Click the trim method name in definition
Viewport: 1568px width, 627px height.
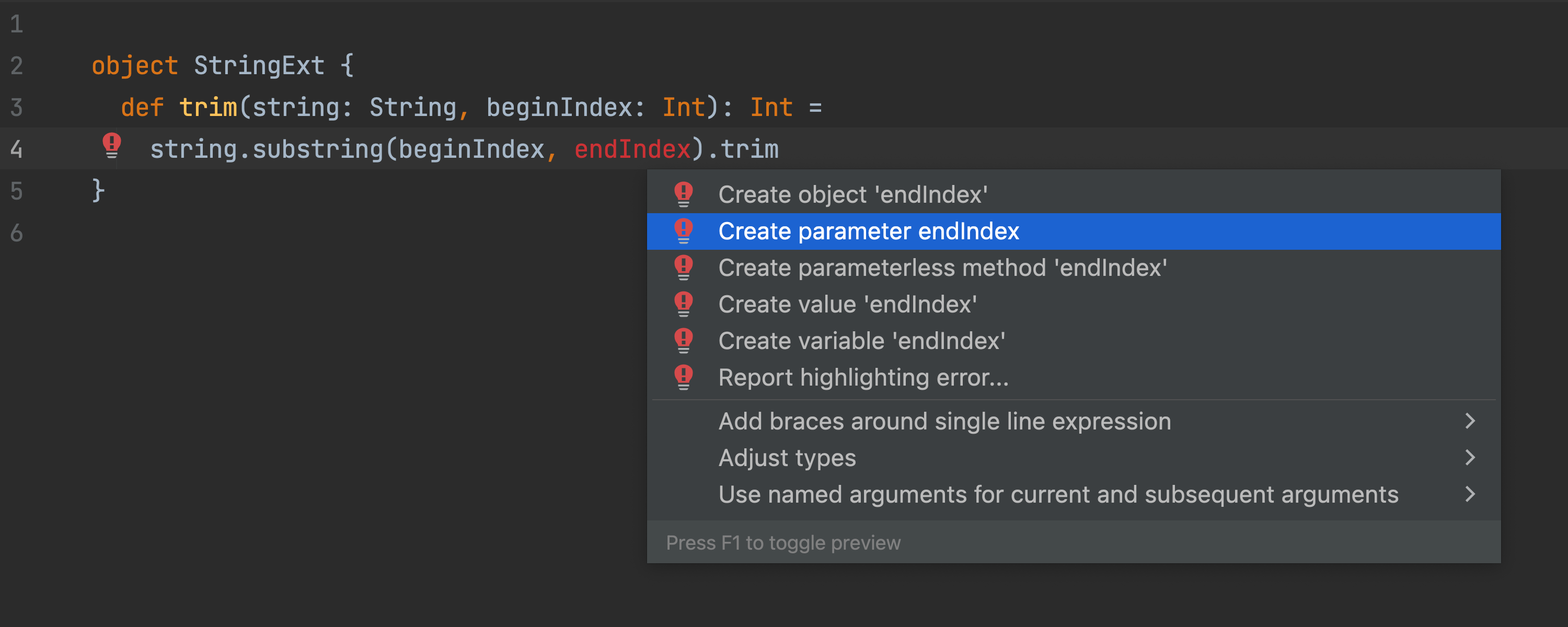207,107
